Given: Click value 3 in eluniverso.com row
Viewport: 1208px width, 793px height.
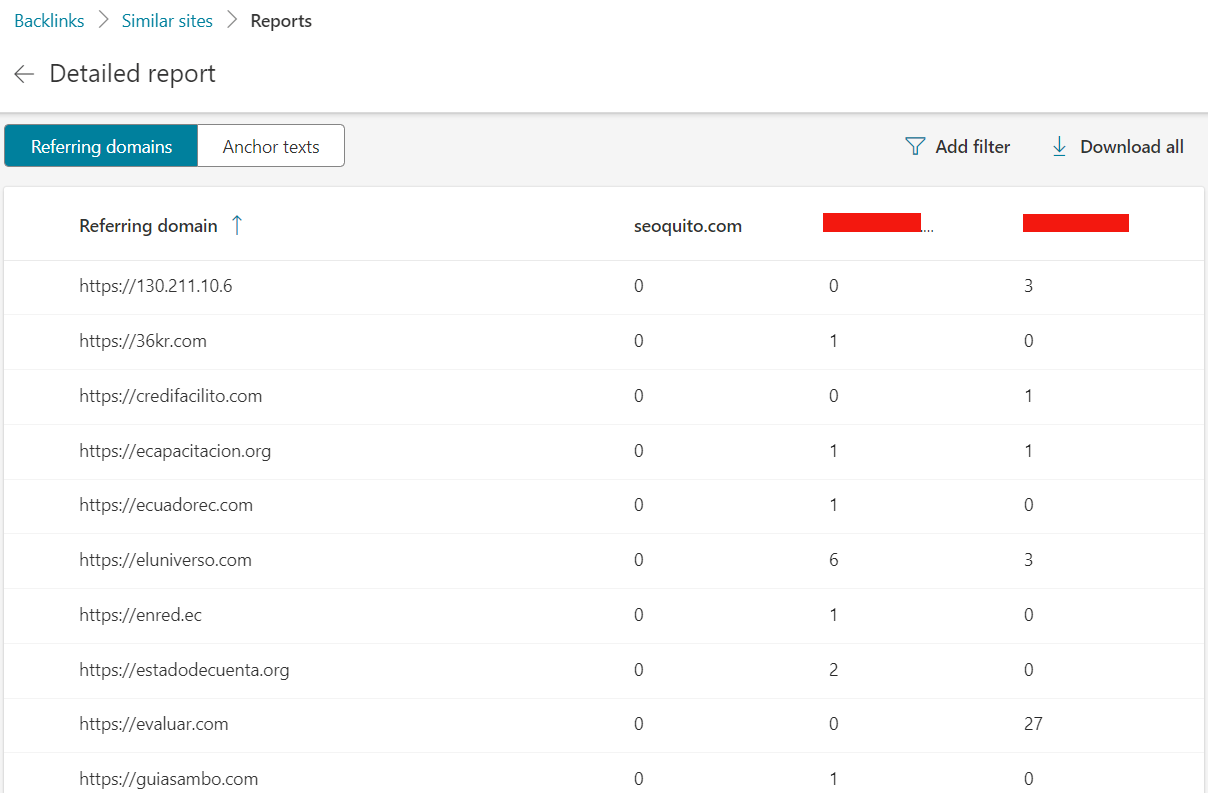Looking at the screenshot, I should [1028, 560].
